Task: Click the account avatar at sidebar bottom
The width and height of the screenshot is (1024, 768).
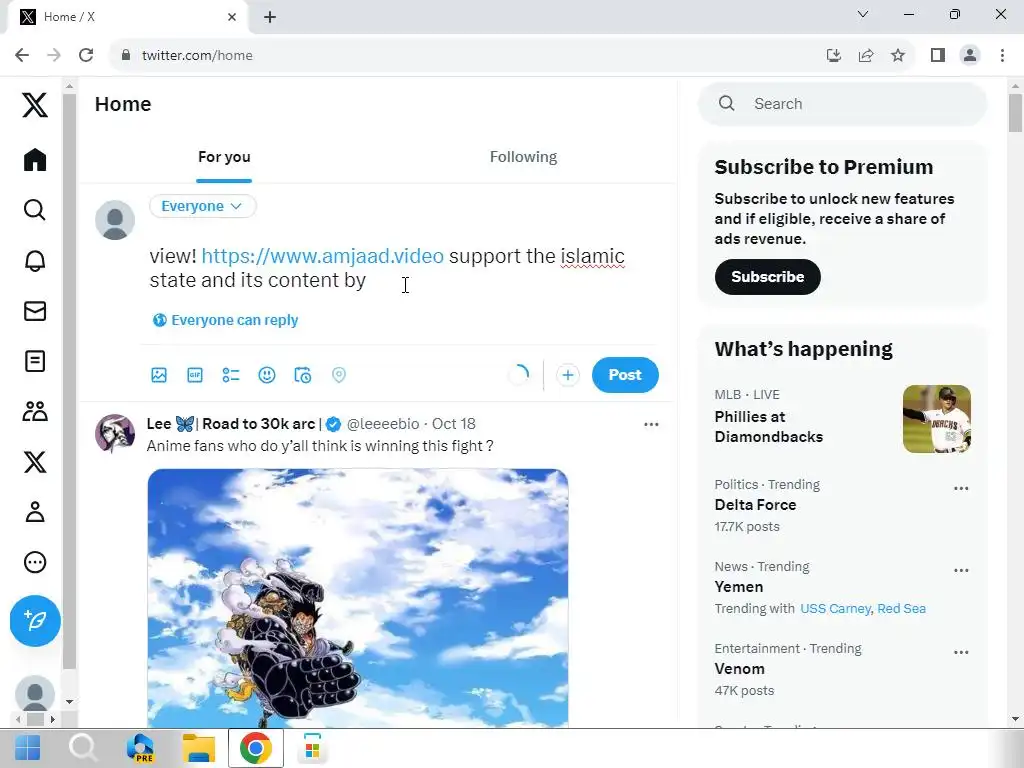Action: click(35, 694)
